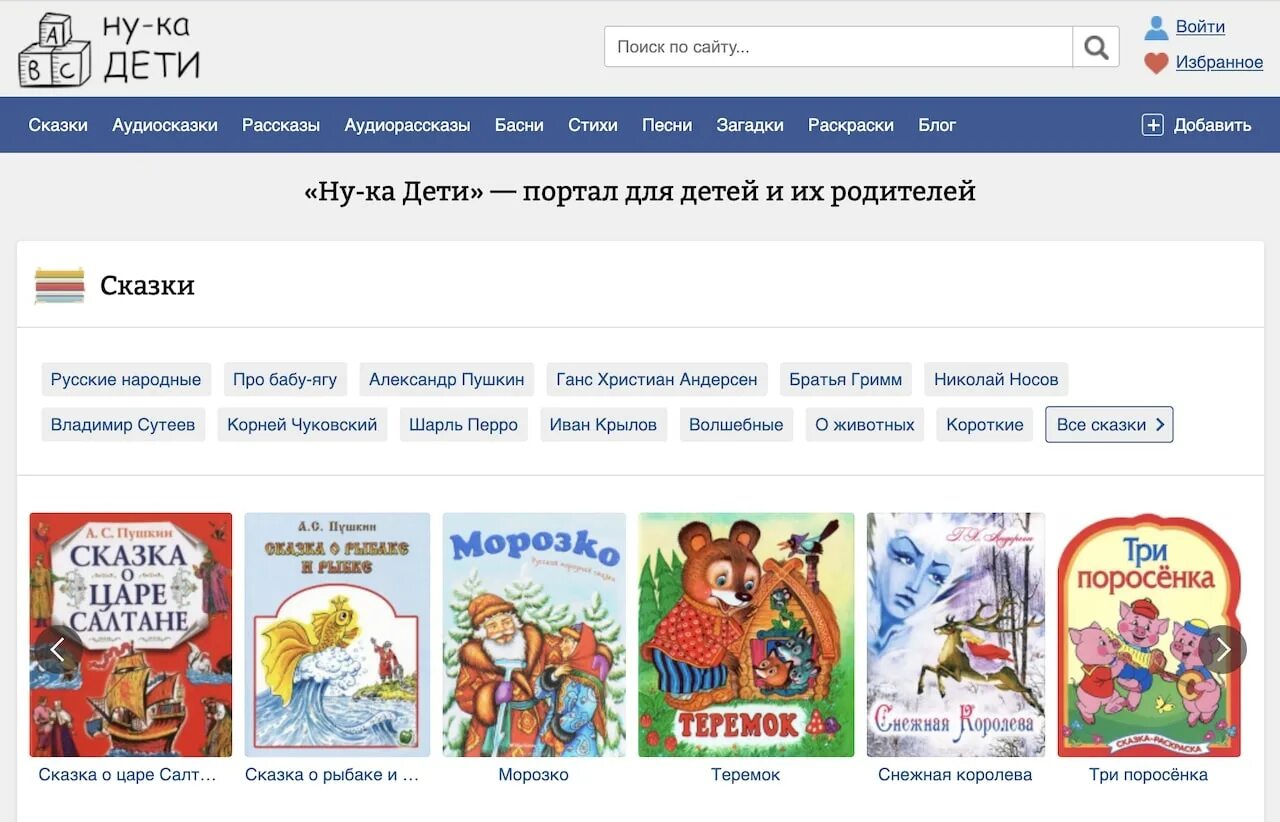Open the Избранное favorites link
1280x822 pixels.
(x=1219, y=62)
